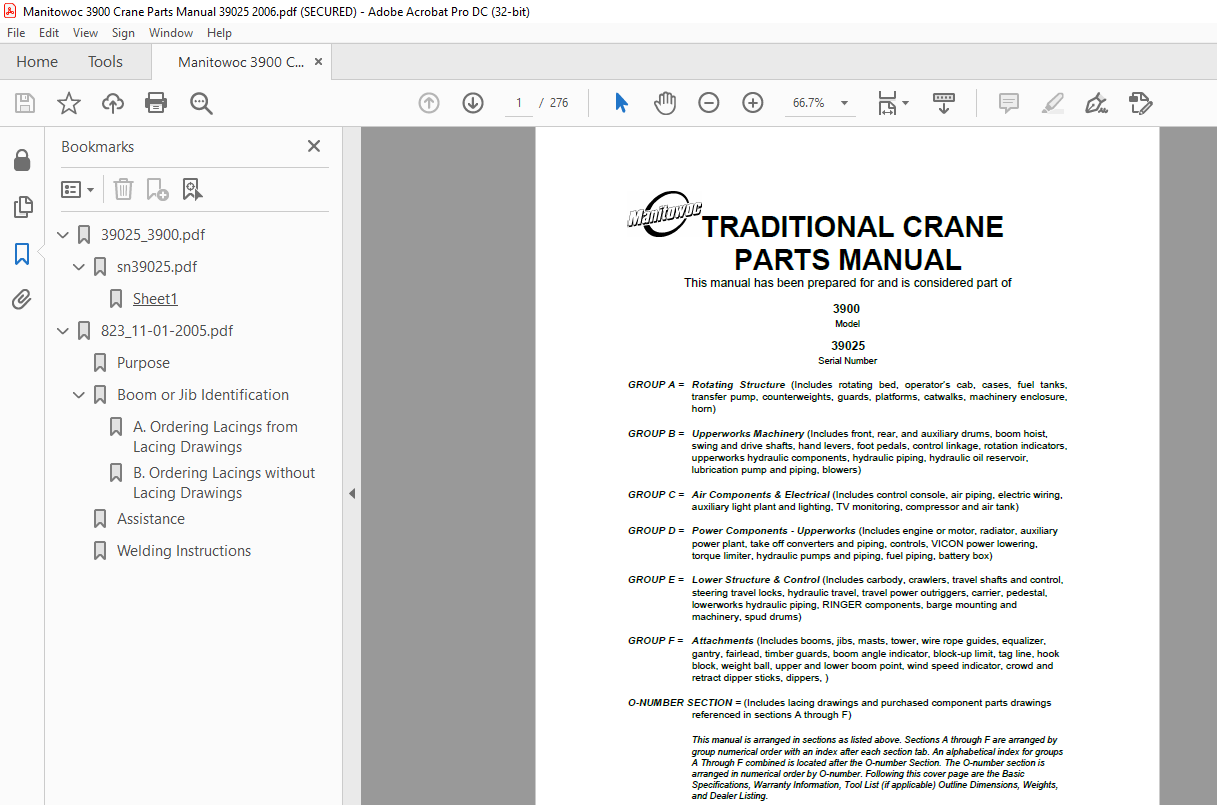Collapse Boom or Jib Identification bookmark
The width and height of the screenshot is (1217, 805).
point(79,395)
